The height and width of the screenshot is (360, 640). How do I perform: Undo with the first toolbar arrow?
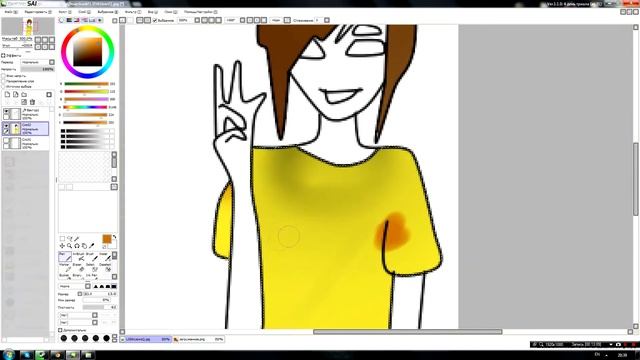point(122,20)
